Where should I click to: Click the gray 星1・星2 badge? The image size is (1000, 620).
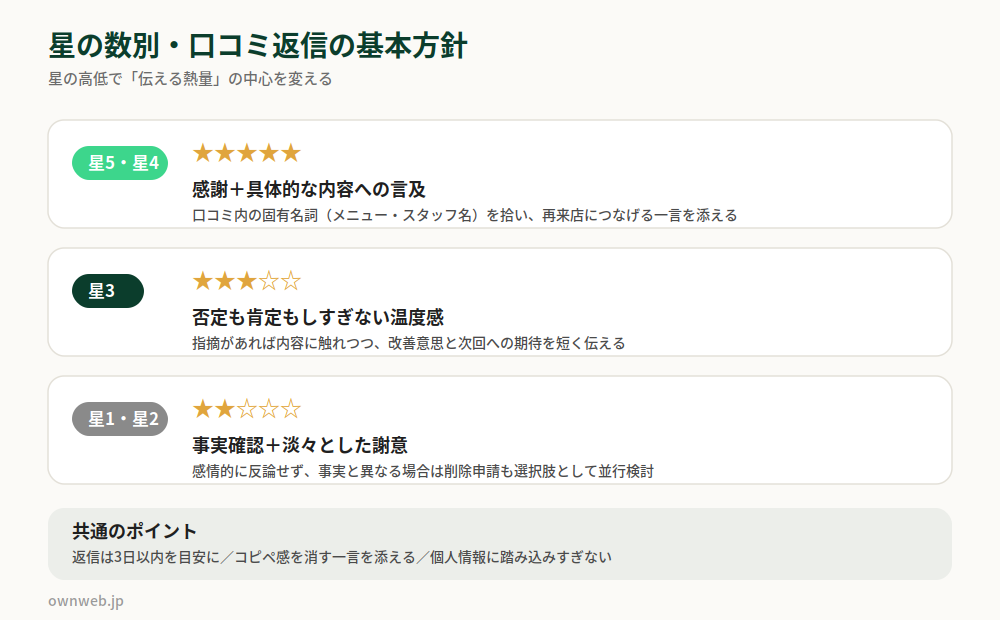pyautogui.click(x=120, y=419)
